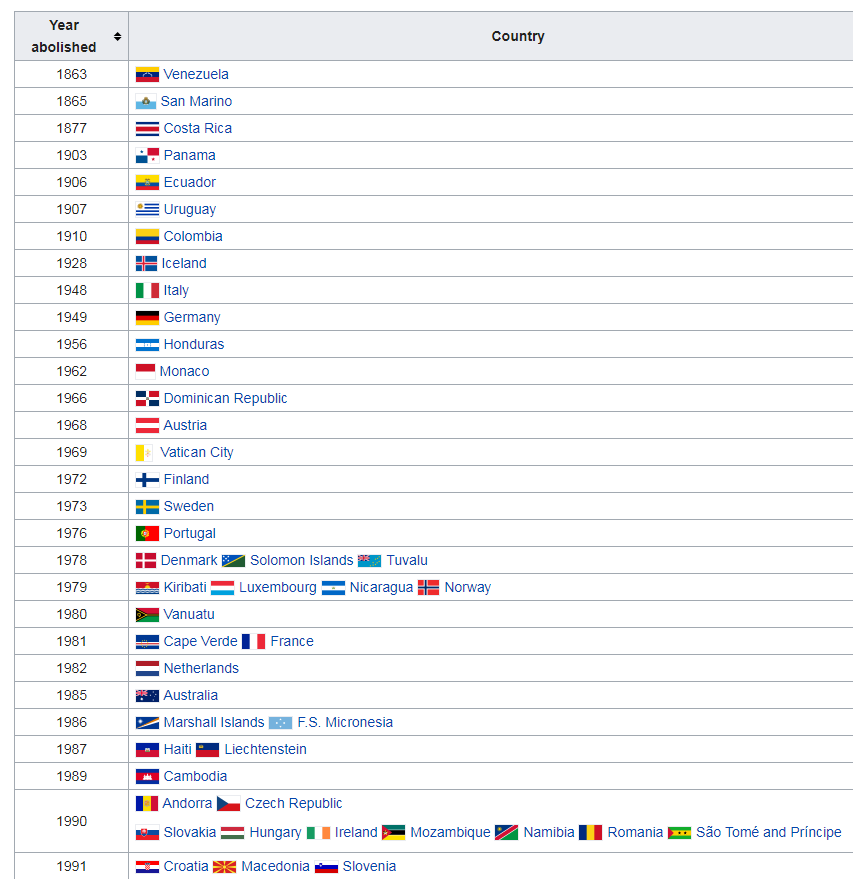
Task: Click the Vanuatu flag icon
Action: (147, 614)
